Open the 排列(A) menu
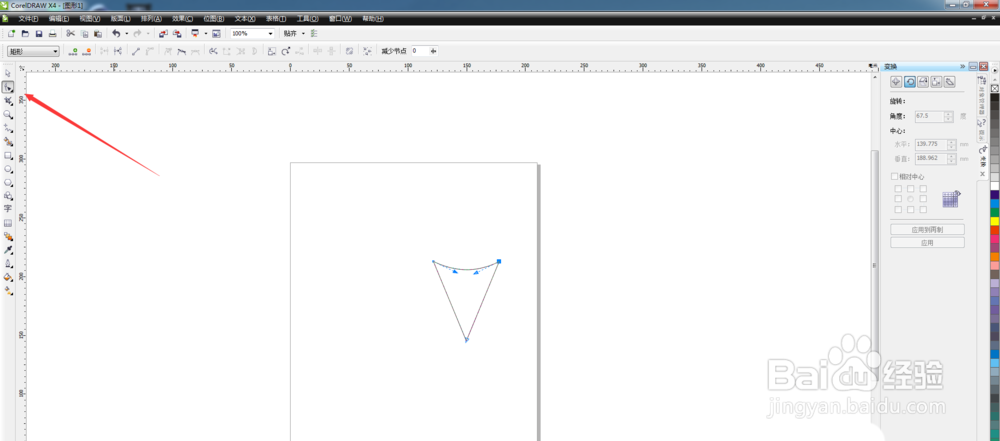The height and width of the screenshot is (441, 1000). click(x=151, y=19)
